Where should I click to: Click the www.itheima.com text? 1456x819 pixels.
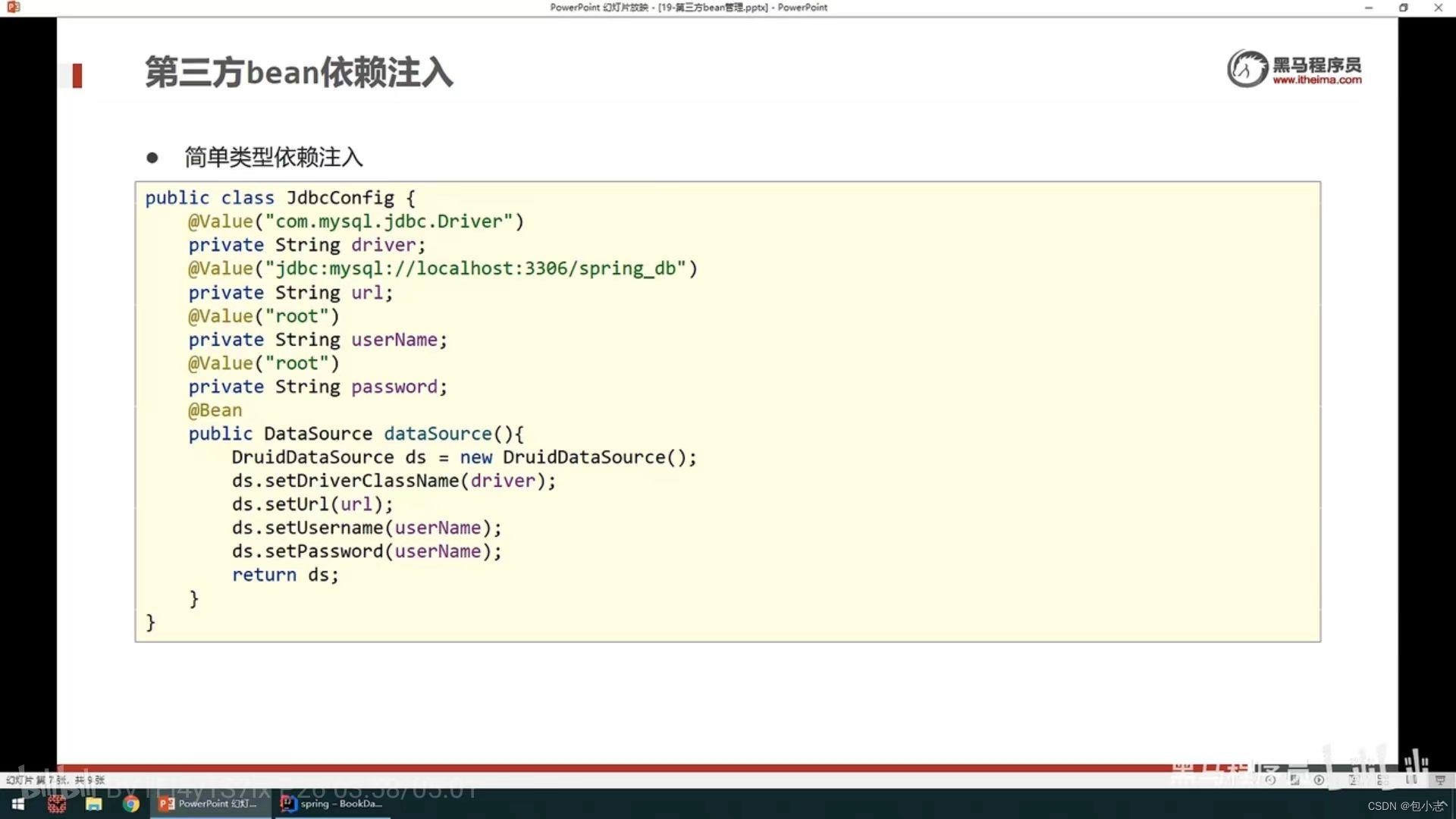[1317, 80]
